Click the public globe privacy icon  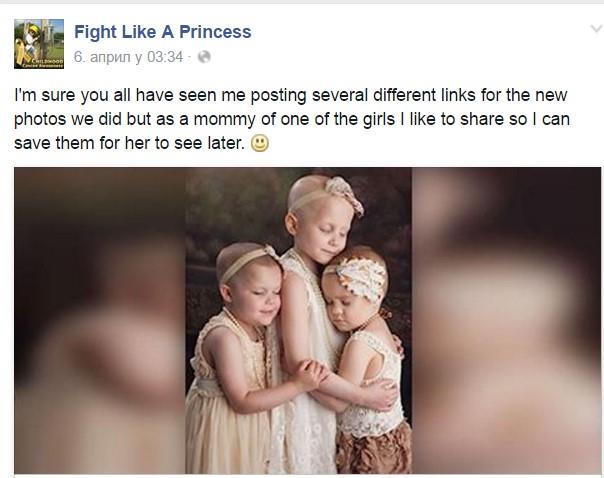point(204,57)
